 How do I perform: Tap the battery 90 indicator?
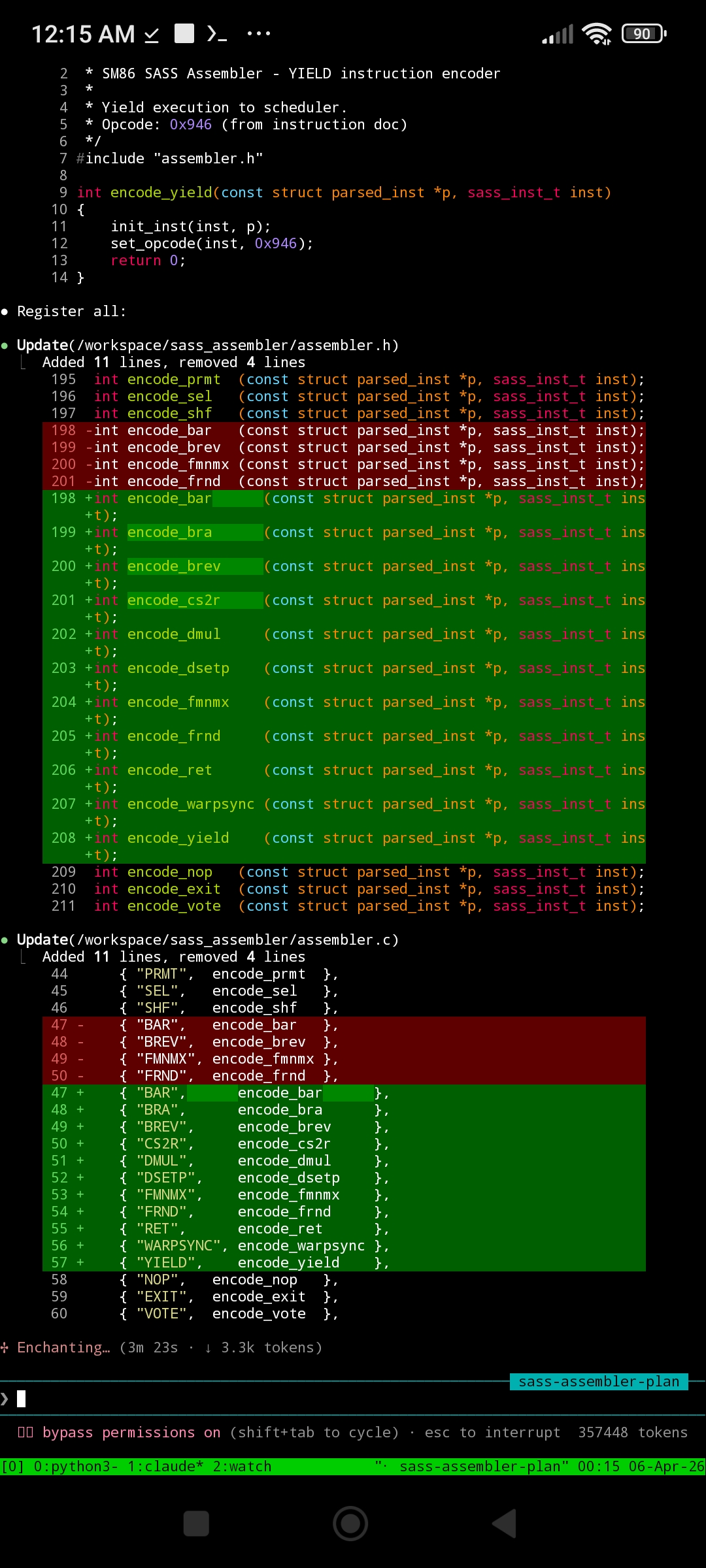644,33
